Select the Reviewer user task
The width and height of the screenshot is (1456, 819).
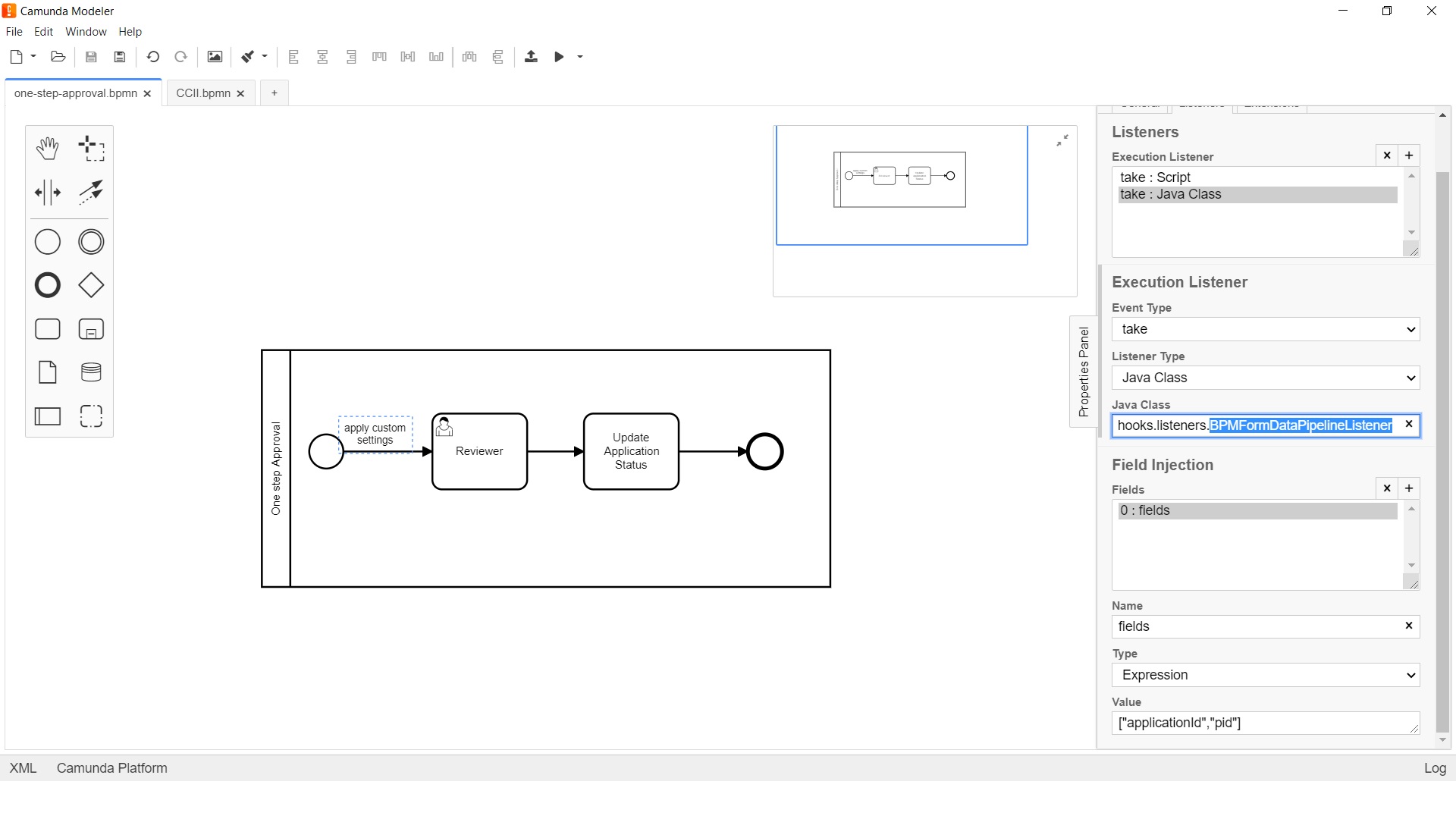[x=479, y=452]
